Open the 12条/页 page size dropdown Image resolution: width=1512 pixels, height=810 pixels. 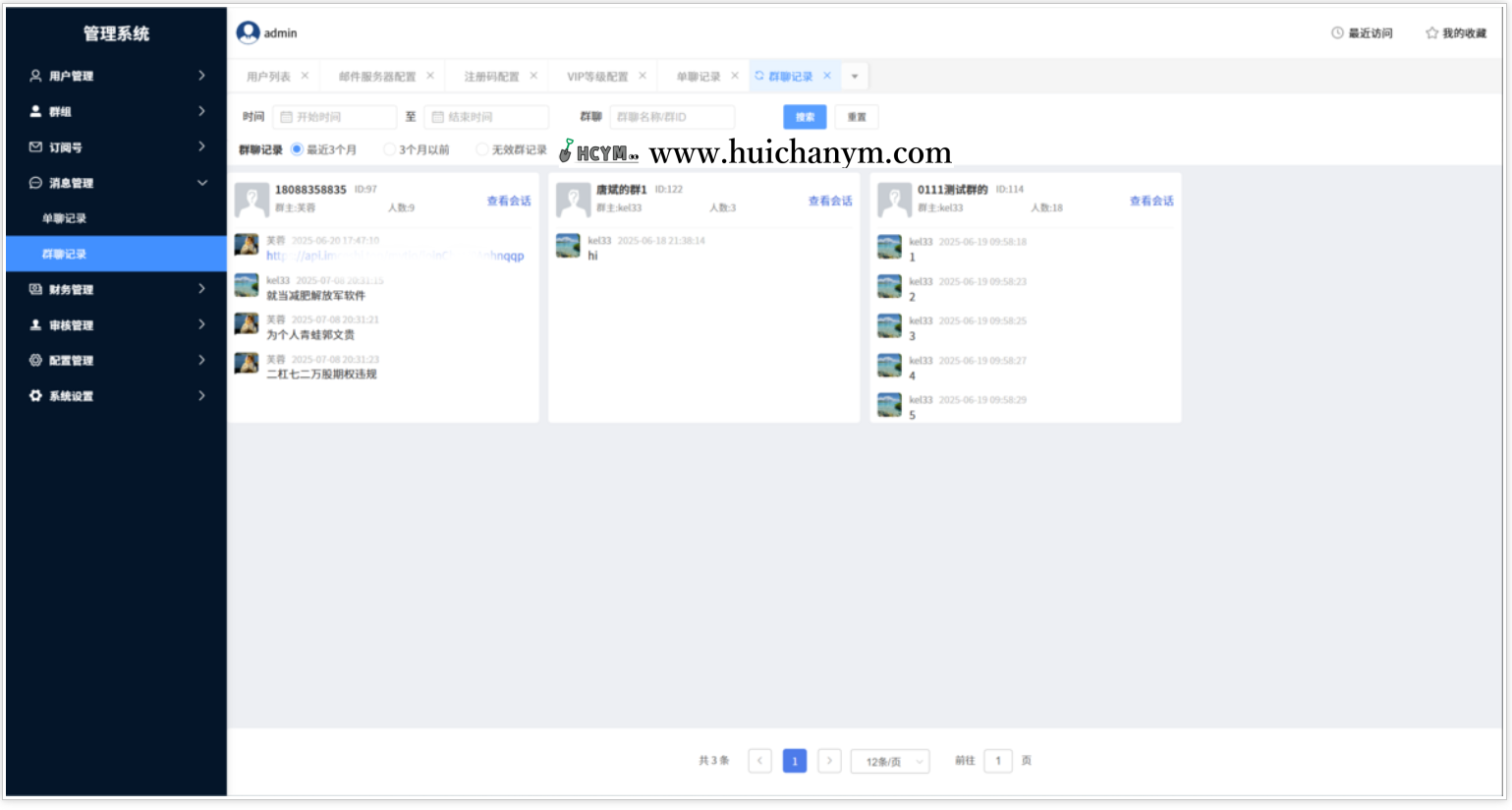tap(889, 761)
